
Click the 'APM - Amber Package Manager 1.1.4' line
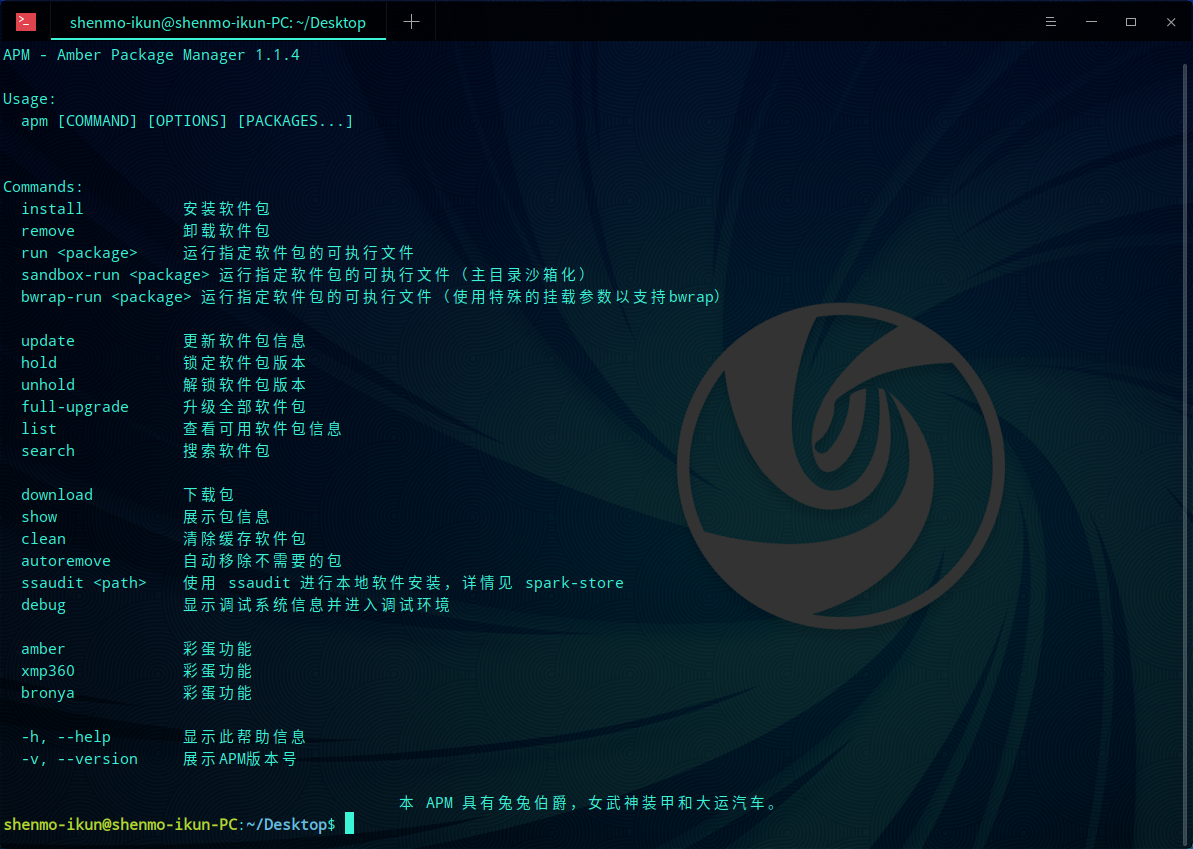coord(151,55)
